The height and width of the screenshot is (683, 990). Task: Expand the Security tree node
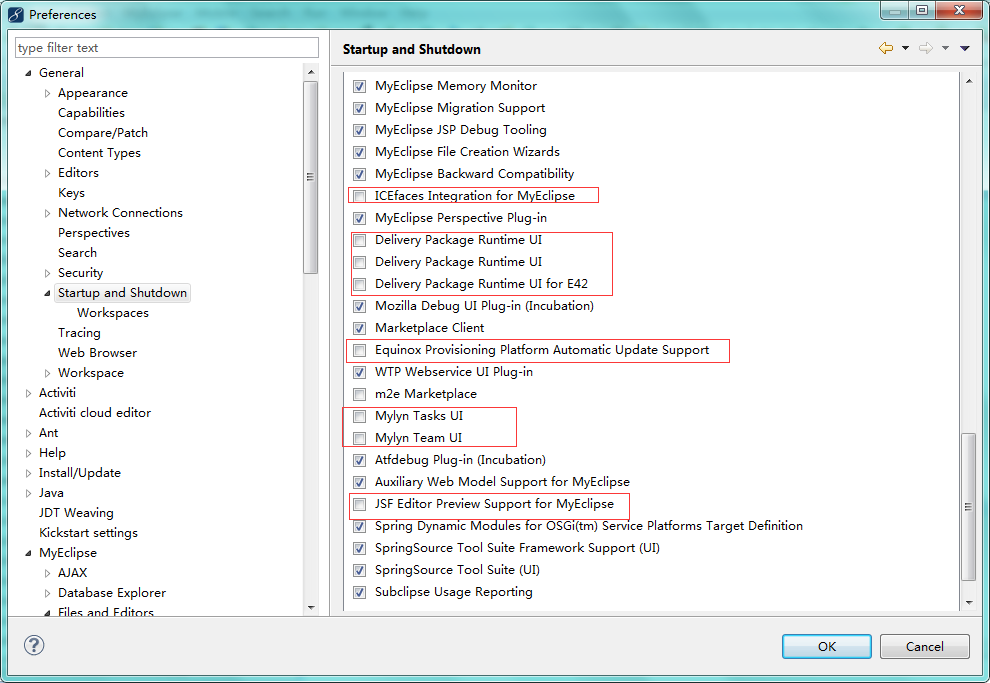(x=47, y=273)
